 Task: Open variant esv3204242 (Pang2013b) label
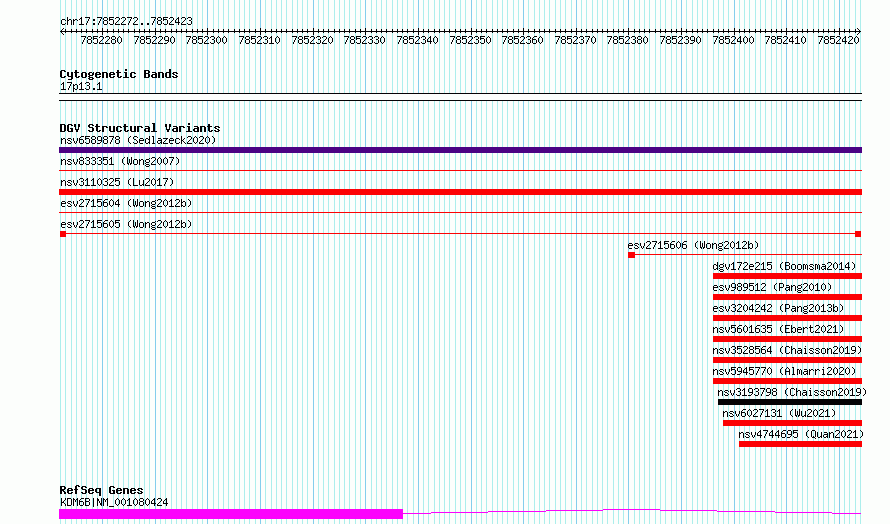click(x=778, y=308)
